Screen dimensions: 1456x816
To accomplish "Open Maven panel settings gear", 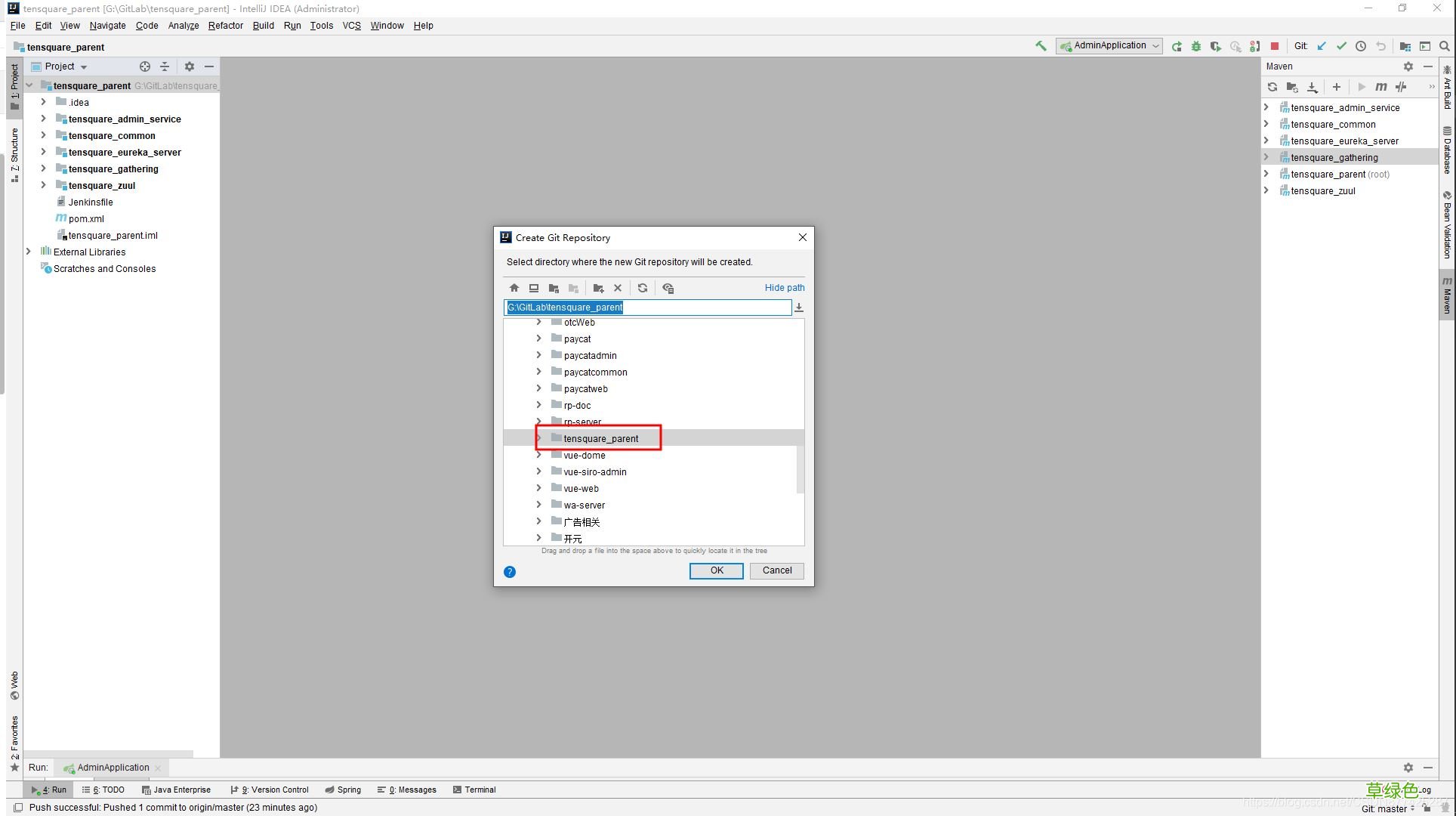I will 1408,66.
